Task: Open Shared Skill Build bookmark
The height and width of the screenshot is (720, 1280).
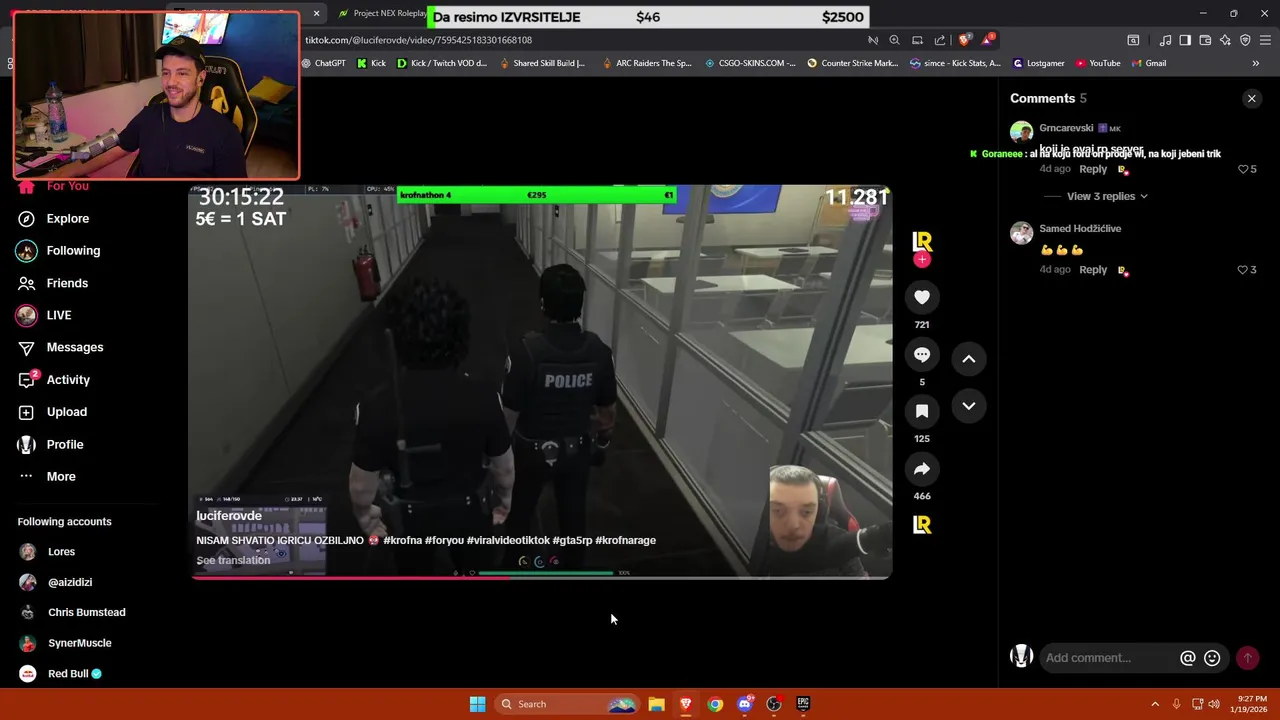Action: (542, 63)
